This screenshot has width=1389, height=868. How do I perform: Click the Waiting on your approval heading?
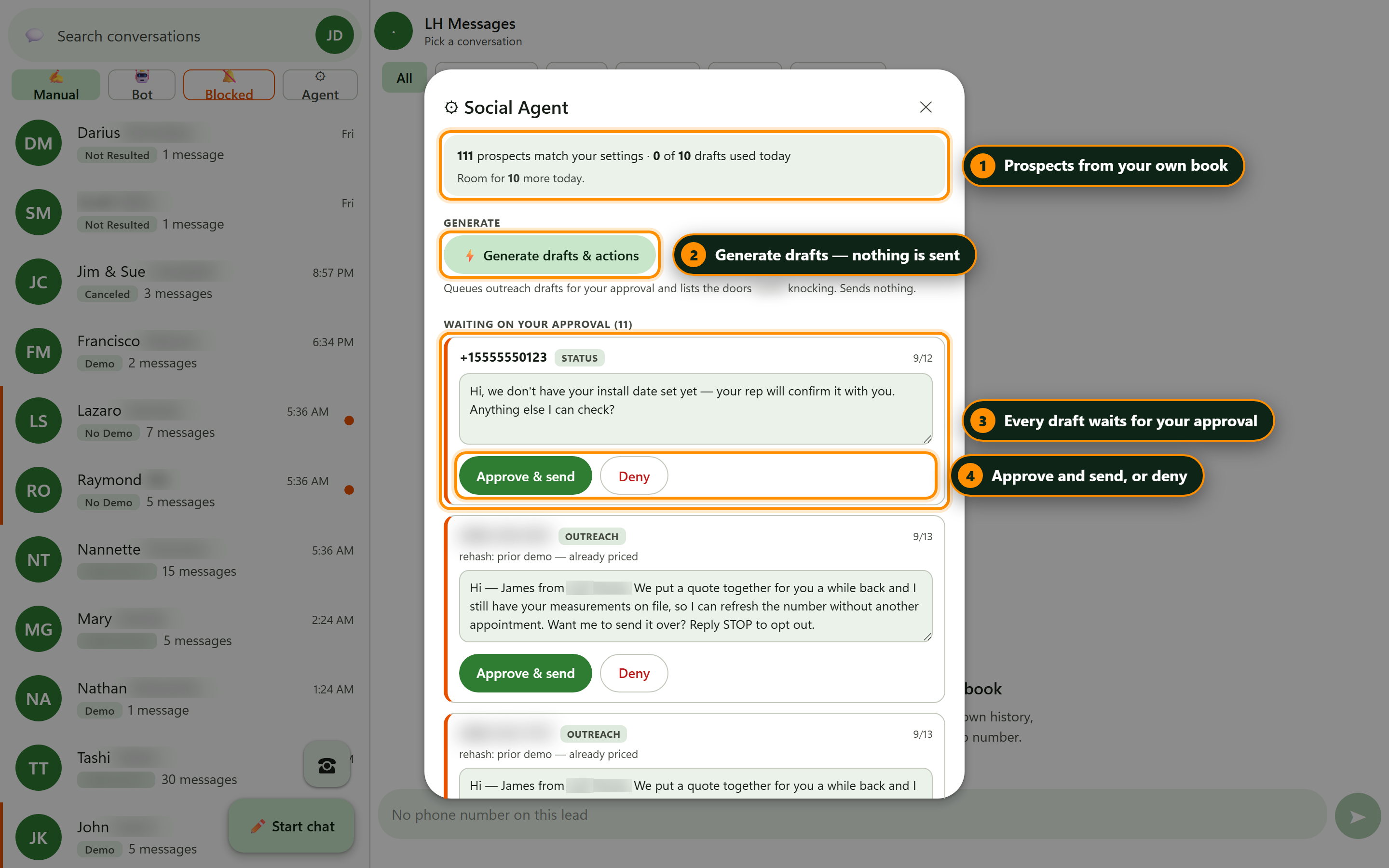pos(537,325)
